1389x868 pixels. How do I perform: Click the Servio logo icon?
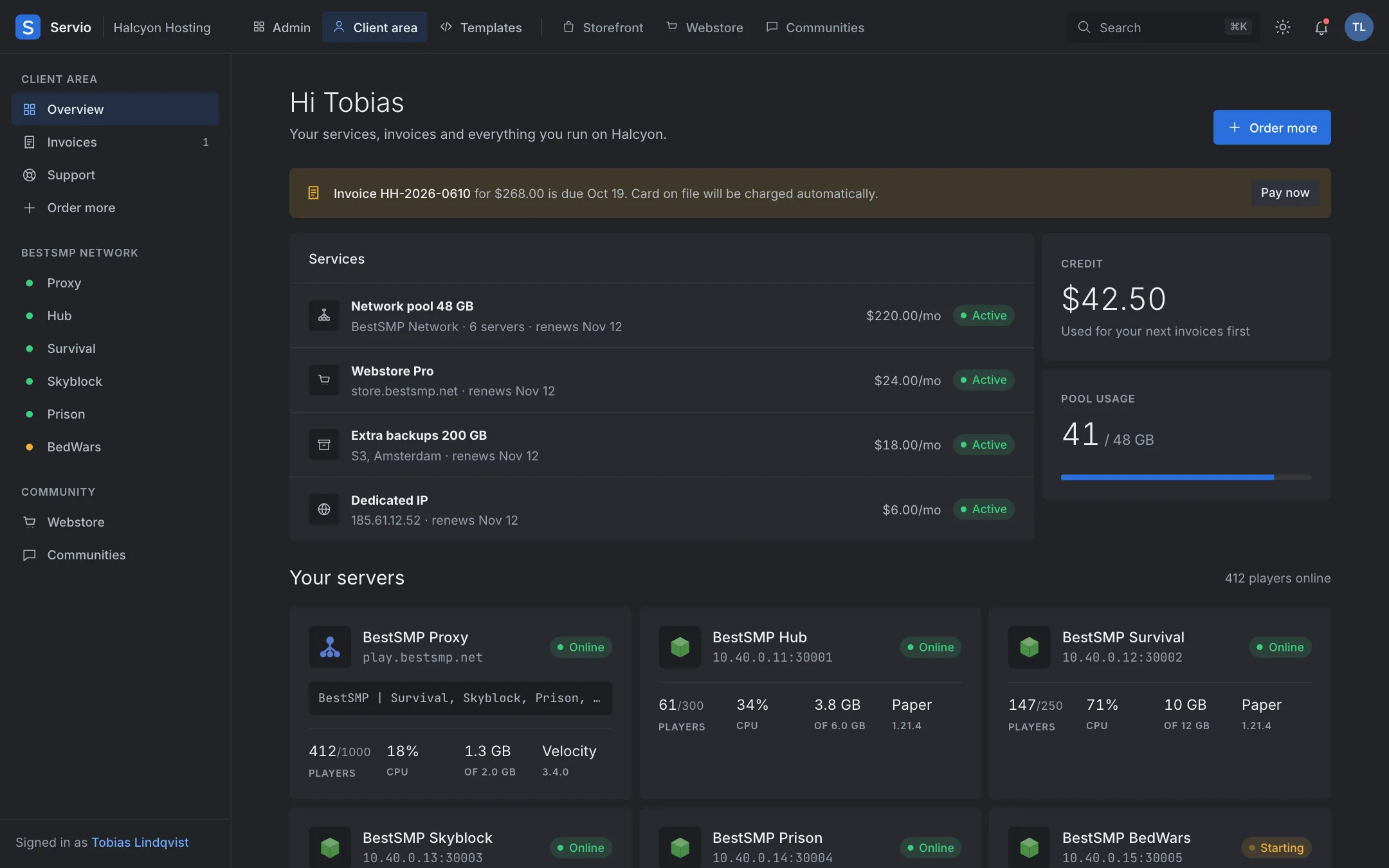click(x=28, y=27)
